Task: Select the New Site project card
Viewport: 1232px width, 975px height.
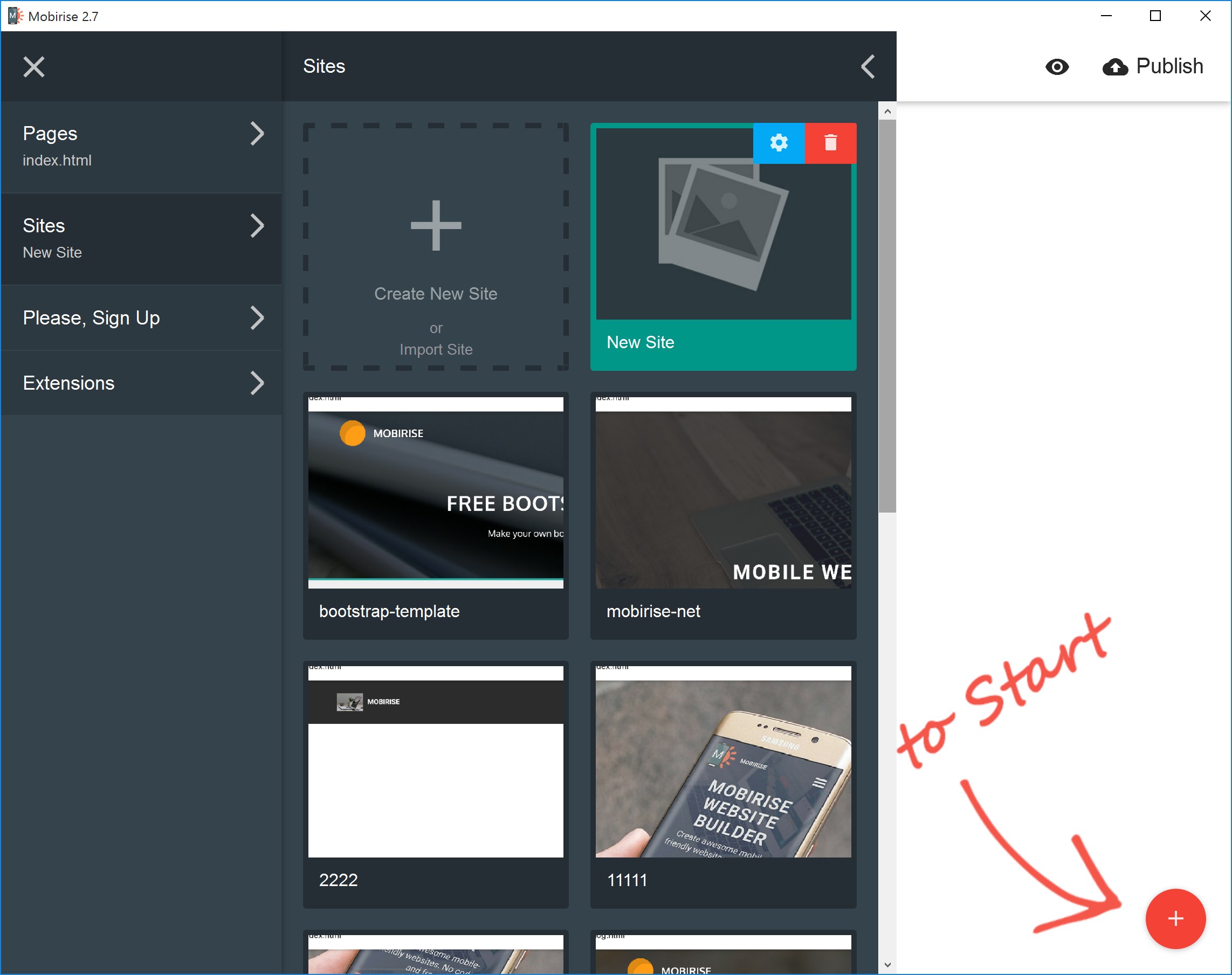Action: (x=722, y=245)
